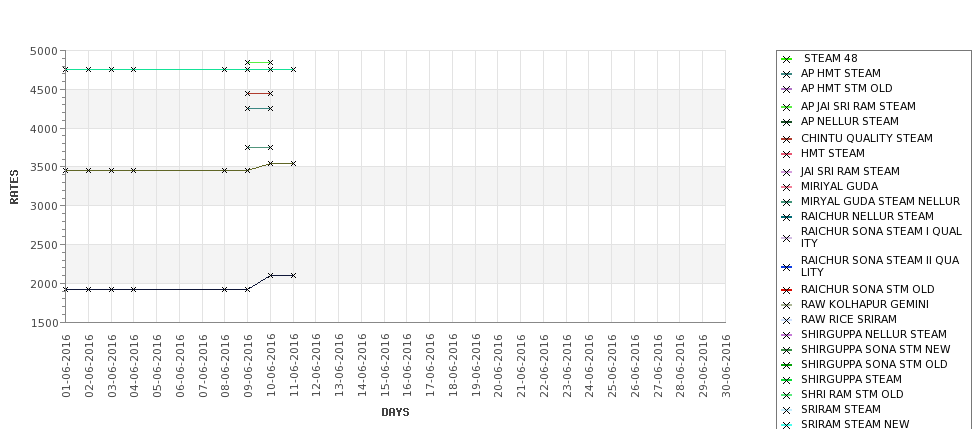Click the CHINTU QUALITY STEAM legend marker
Viewport: 975px width, 429px height.
click(x=786, y=139)
